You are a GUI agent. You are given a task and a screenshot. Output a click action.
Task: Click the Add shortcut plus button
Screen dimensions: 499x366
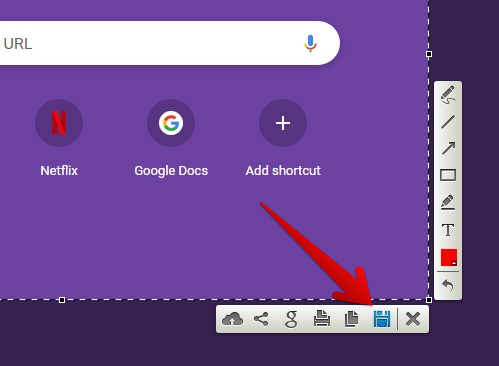(283, 123)
